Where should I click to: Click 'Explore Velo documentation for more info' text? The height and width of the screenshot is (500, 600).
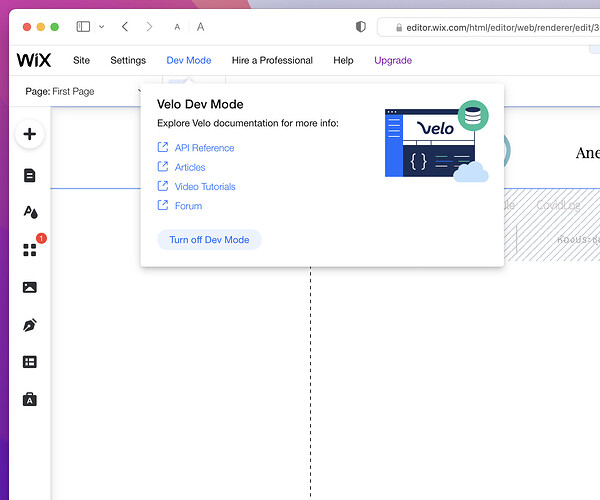[x=248, y=123]
